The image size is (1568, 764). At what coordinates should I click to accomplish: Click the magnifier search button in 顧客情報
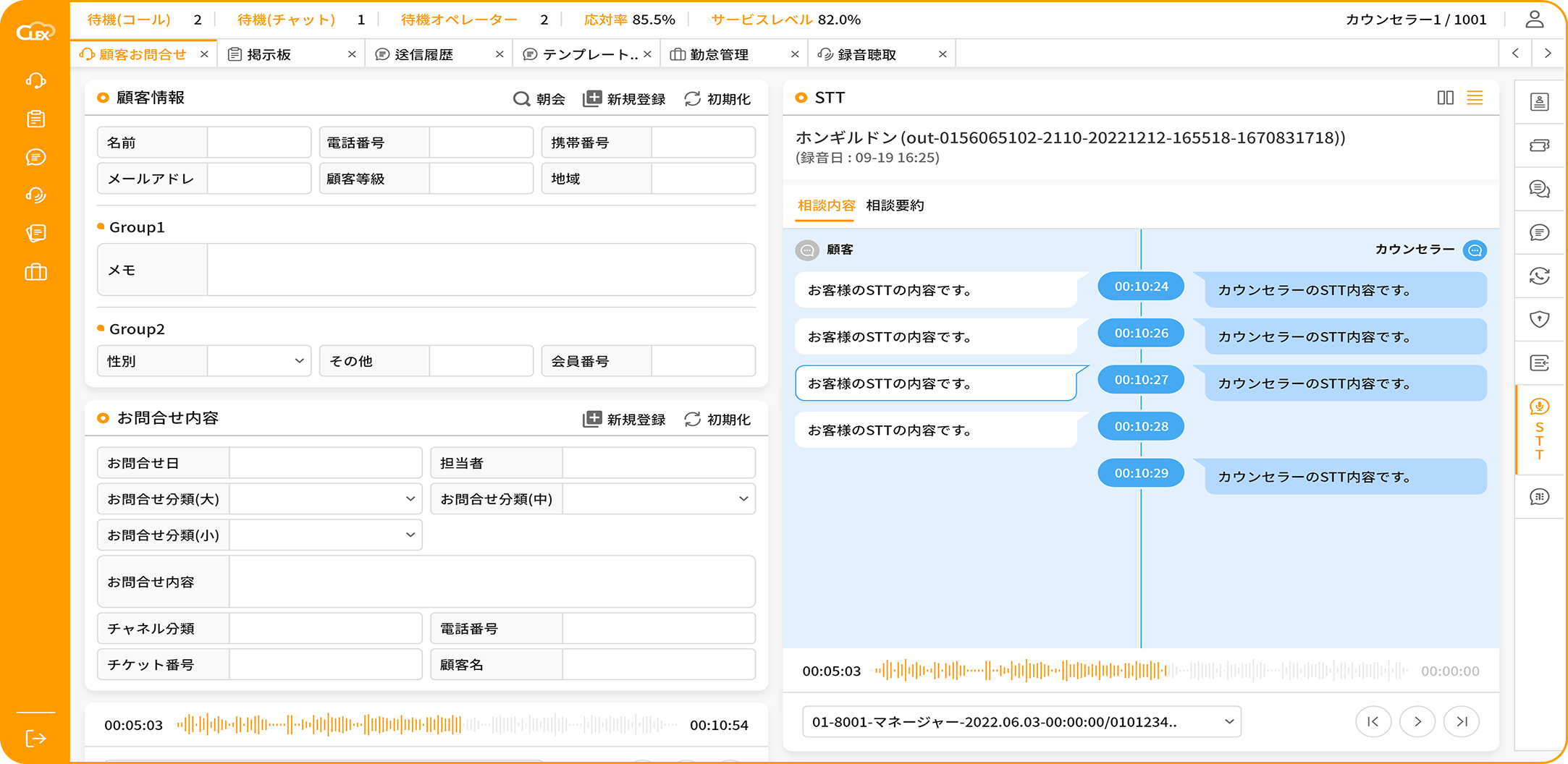[x=539, y=99]
